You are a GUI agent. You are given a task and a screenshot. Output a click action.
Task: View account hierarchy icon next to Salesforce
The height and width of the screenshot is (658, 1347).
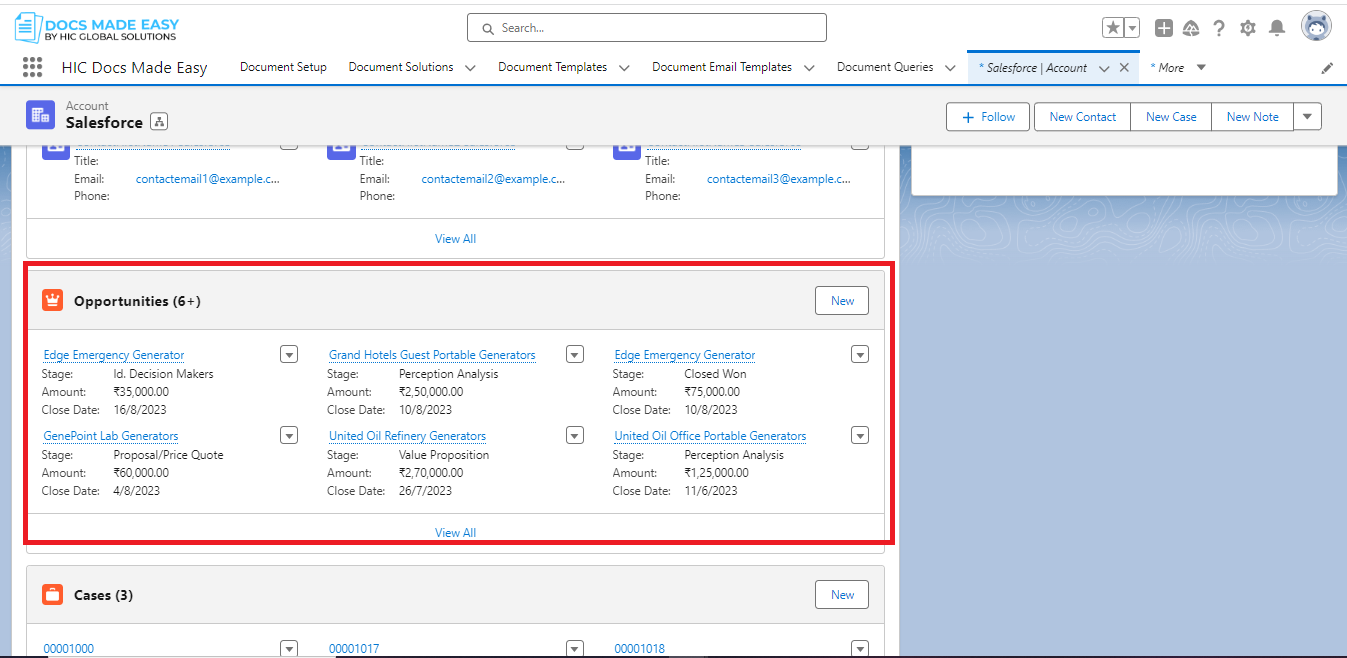pyautogui.click(x=159, y=122)
